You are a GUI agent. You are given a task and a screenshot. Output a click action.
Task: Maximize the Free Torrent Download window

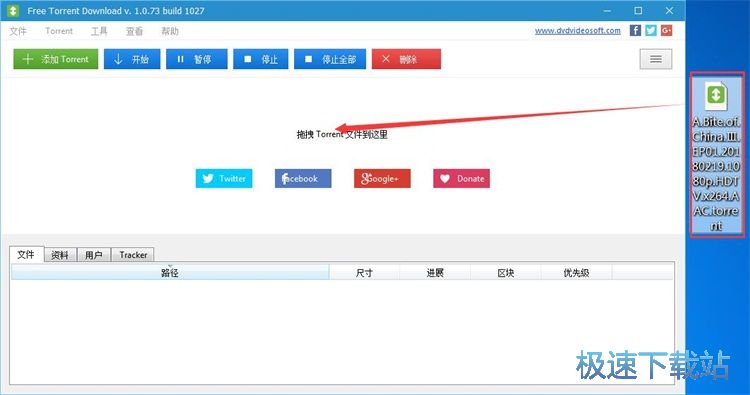(x=638, y=11)
